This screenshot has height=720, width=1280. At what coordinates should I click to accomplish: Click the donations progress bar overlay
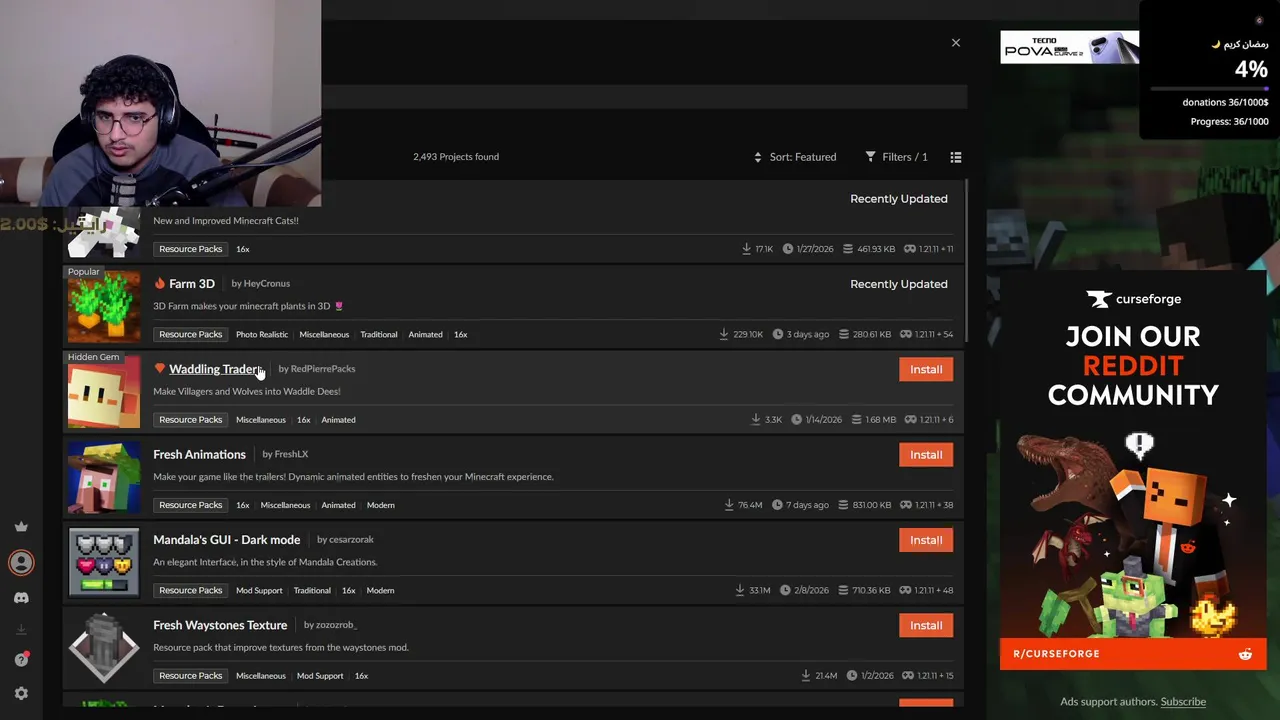[x=1209, y=89]
